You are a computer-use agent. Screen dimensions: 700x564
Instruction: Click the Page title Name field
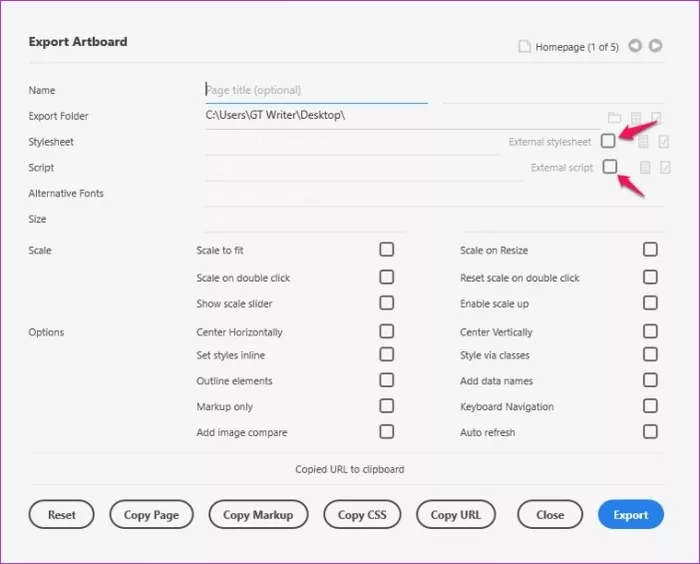pos(316,90)
